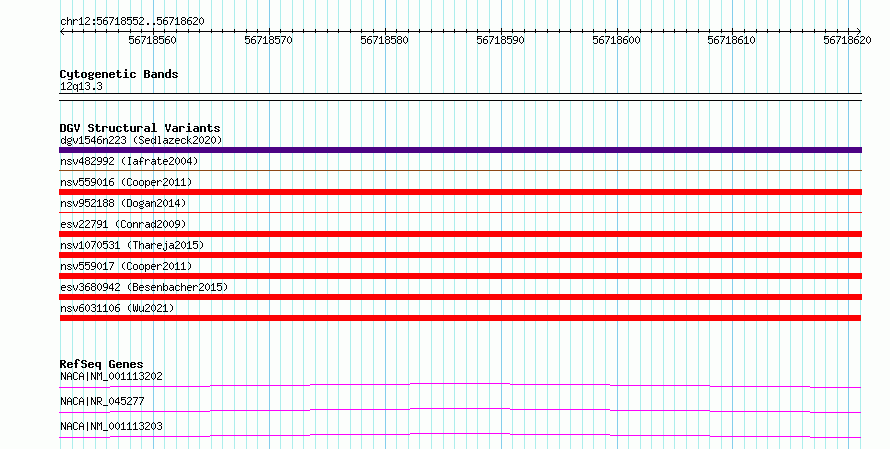Click the red bar under nsv6031106

point(460,318)
